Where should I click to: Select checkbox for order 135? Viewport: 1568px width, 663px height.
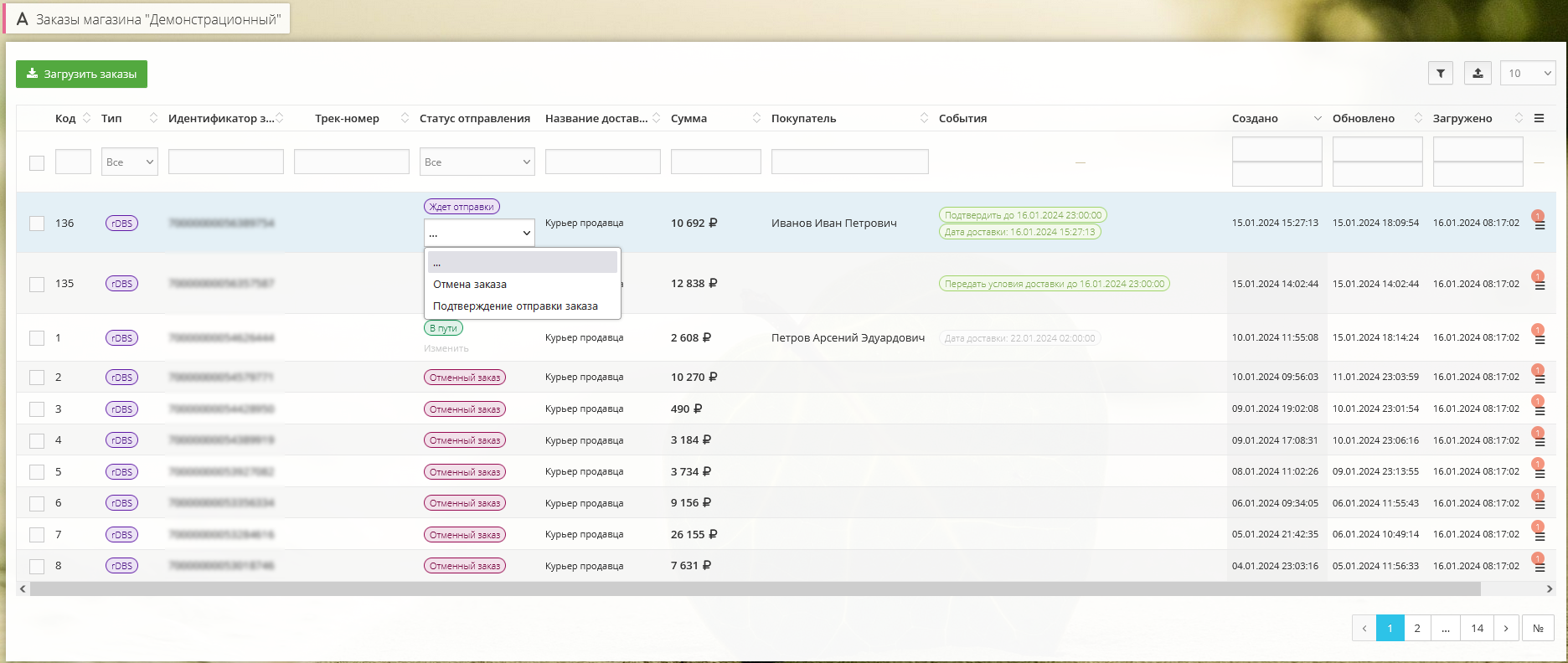tap(37, 284)
